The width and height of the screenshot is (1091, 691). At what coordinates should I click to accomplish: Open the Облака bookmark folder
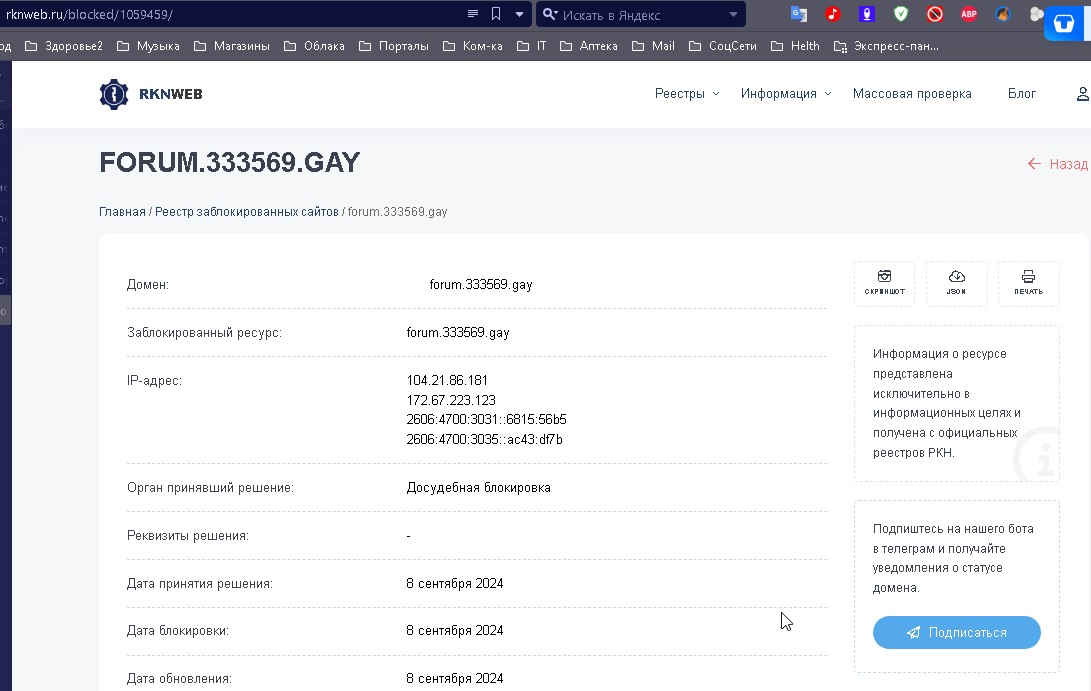[314, 46]
